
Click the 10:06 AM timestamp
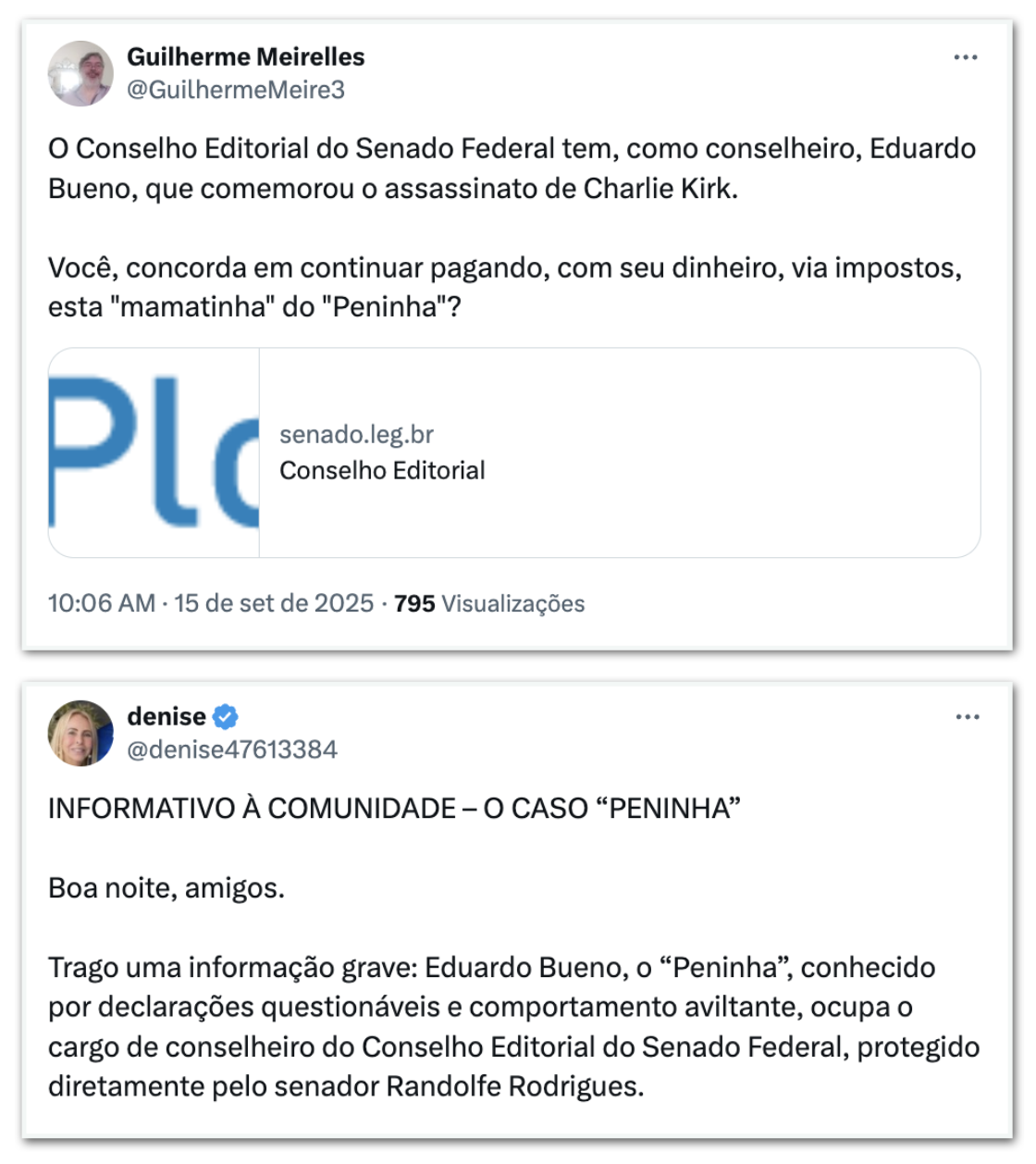101,603
